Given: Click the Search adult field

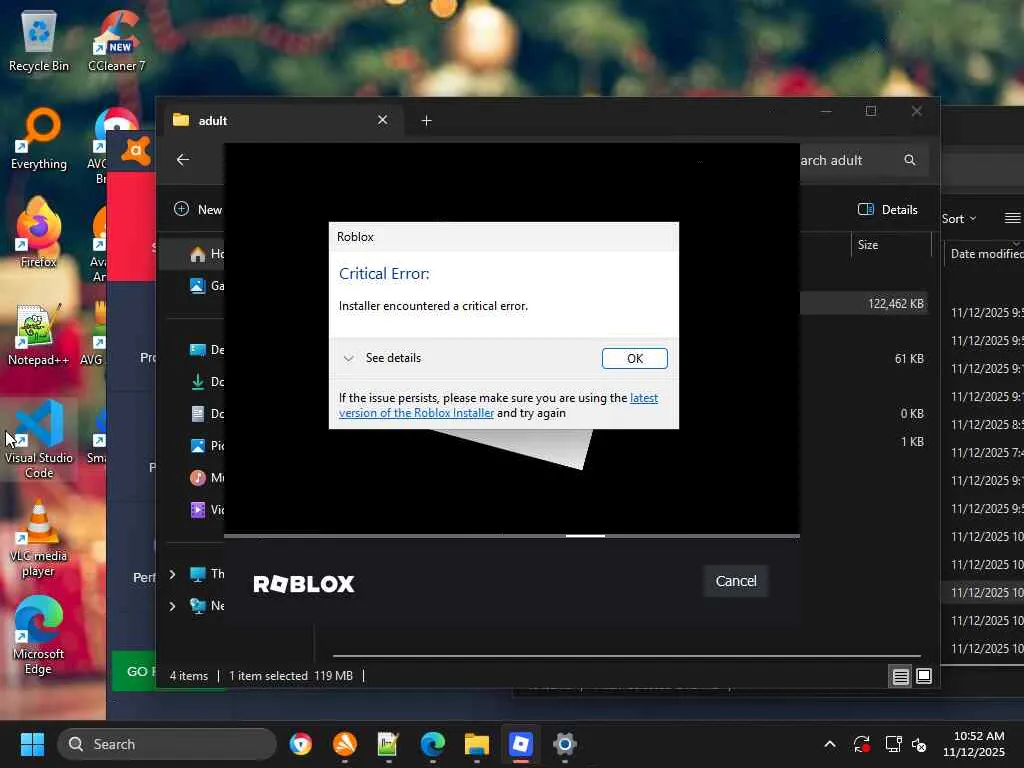Looking at the screenshot, I should tap(848, 160).
